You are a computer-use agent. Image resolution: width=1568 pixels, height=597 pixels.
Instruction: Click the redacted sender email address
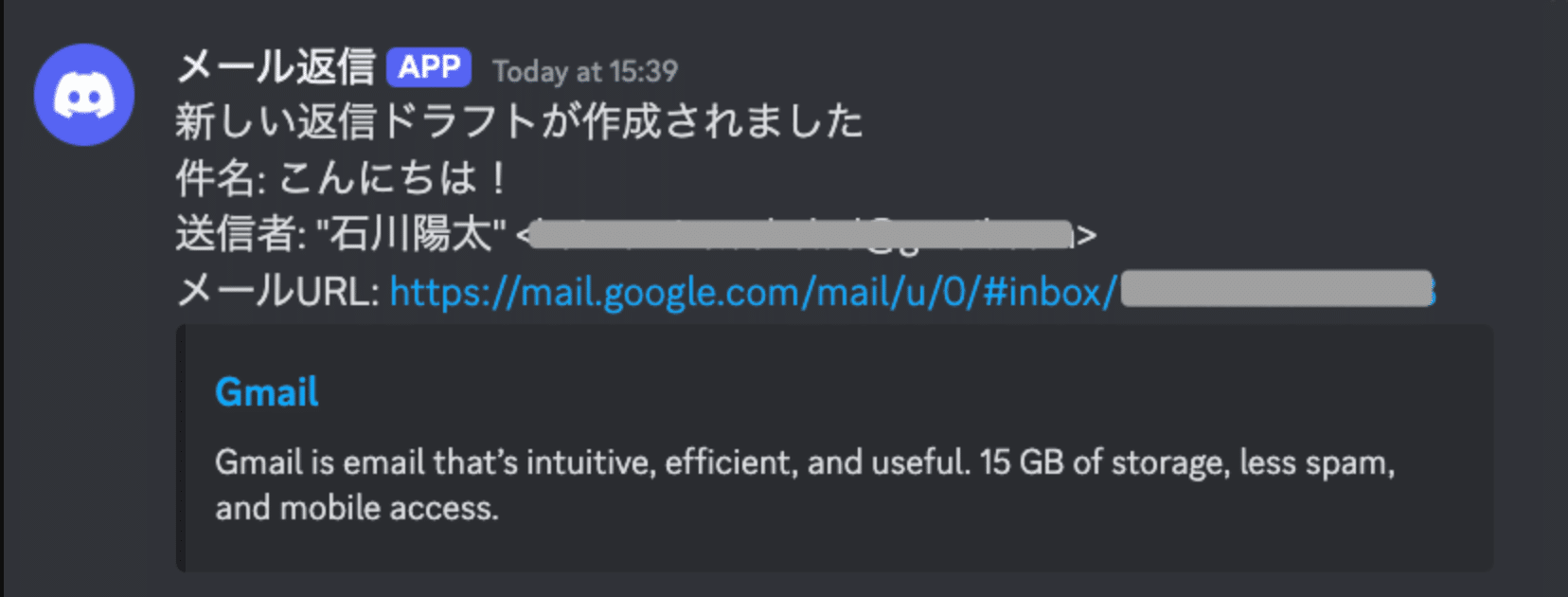800,234
